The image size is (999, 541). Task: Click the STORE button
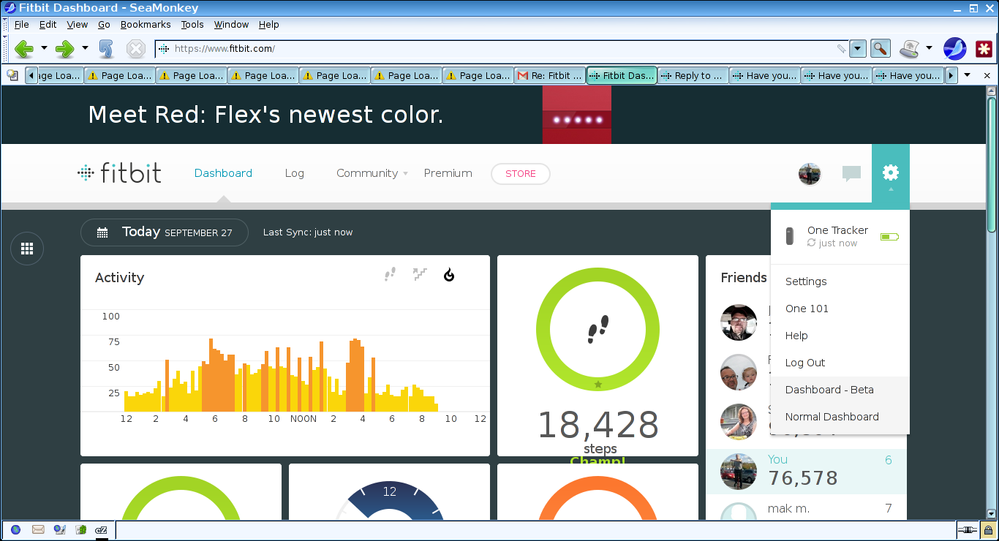pos(521,173)
